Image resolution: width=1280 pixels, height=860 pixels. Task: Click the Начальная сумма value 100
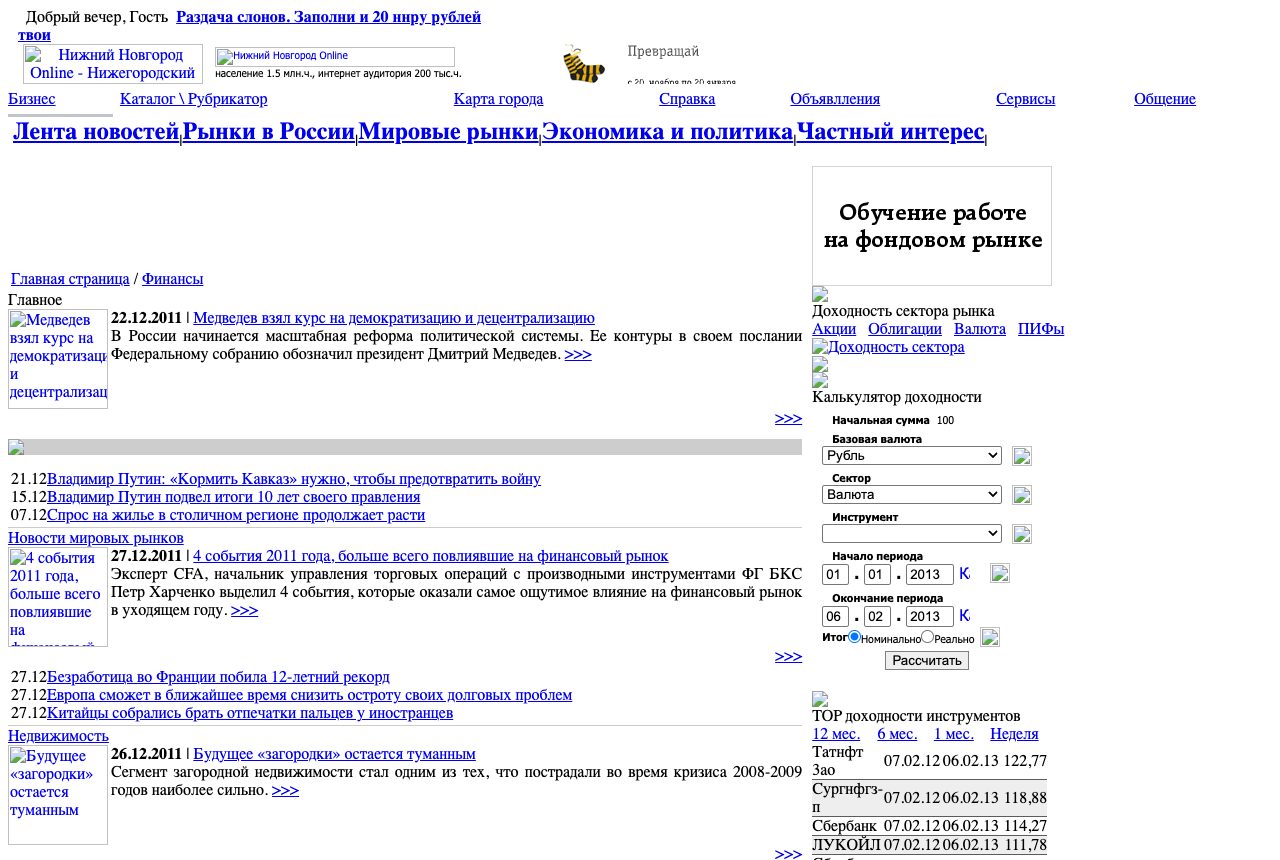pyautogui.click(x=946, y=421)
